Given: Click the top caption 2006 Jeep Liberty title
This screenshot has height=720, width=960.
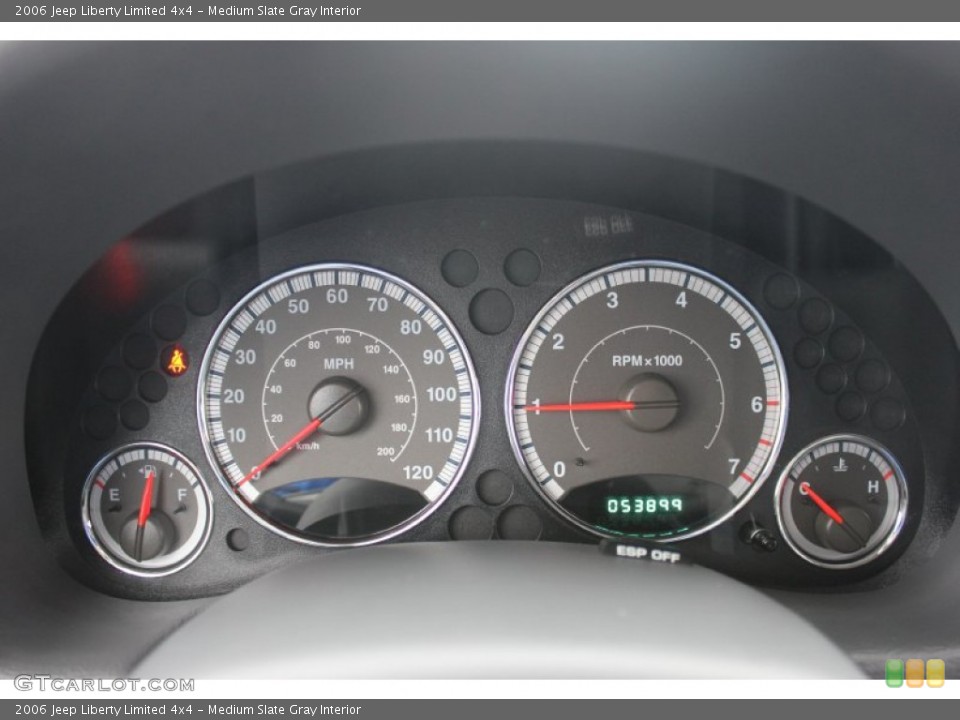Looking at the screenshot, I should pos(187,10).
